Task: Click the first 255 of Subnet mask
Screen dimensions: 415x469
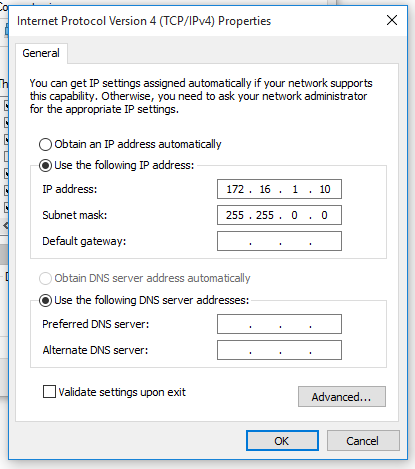Action: [x=235, y=215]
